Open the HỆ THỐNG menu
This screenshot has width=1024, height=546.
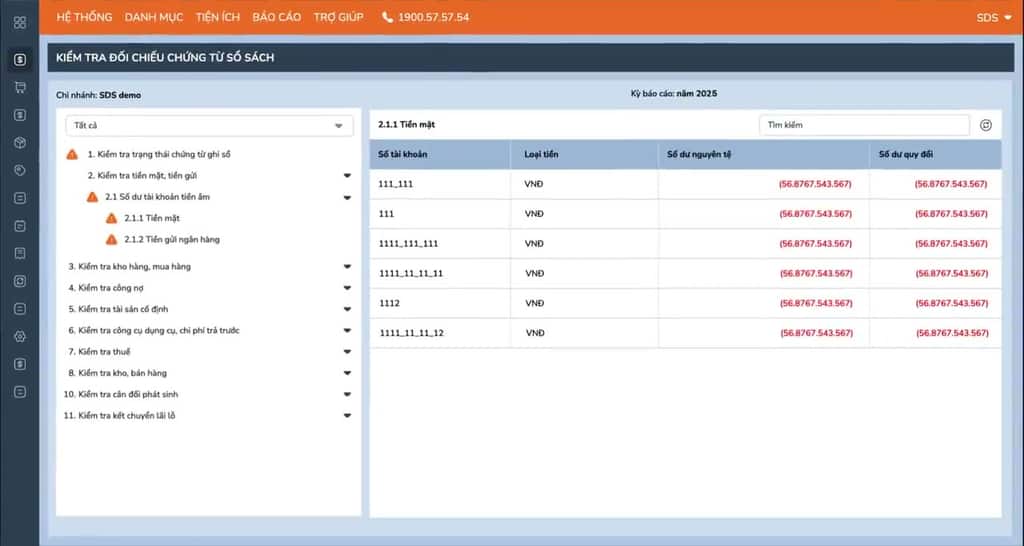click(84, 17)
